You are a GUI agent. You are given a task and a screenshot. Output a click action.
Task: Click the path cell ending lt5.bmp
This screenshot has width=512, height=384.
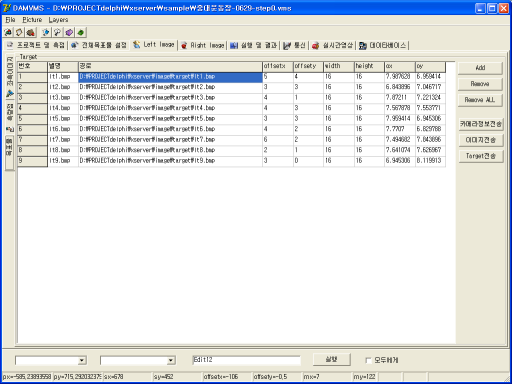[170, 119]
